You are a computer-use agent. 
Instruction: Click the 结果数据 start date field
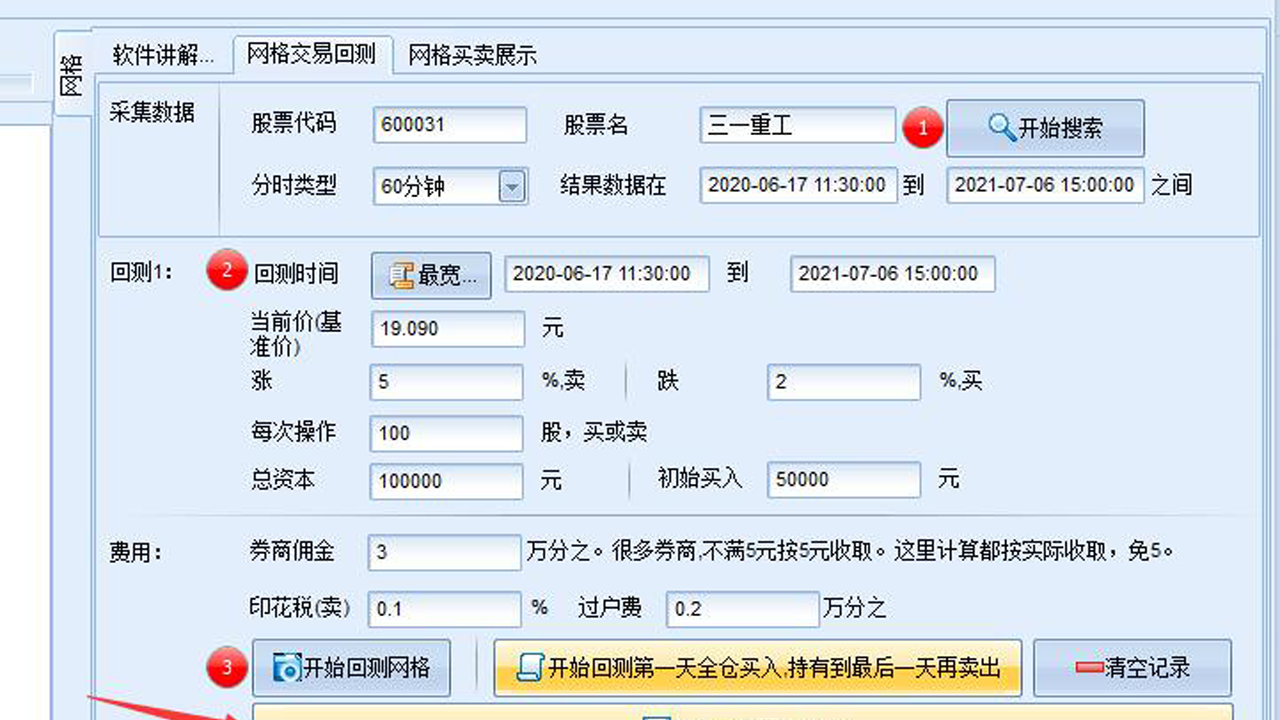coord(798,185)
